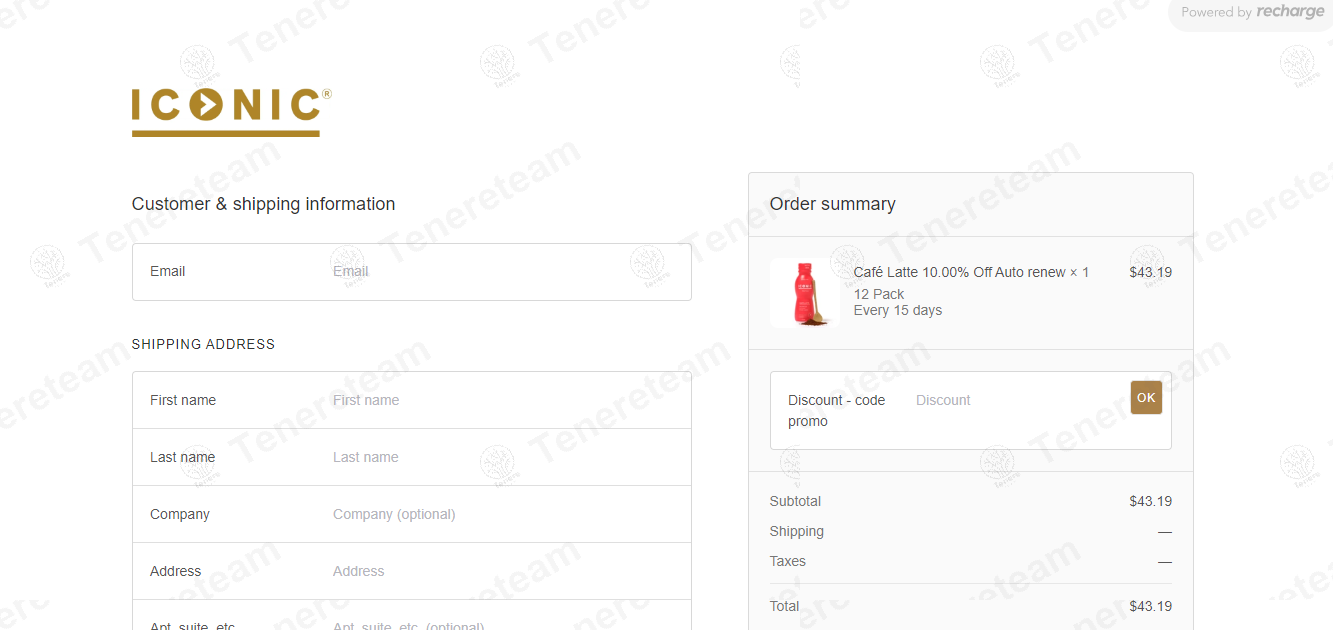
Task: Click the Order summary heading
Action: click(x=832, y=204)
